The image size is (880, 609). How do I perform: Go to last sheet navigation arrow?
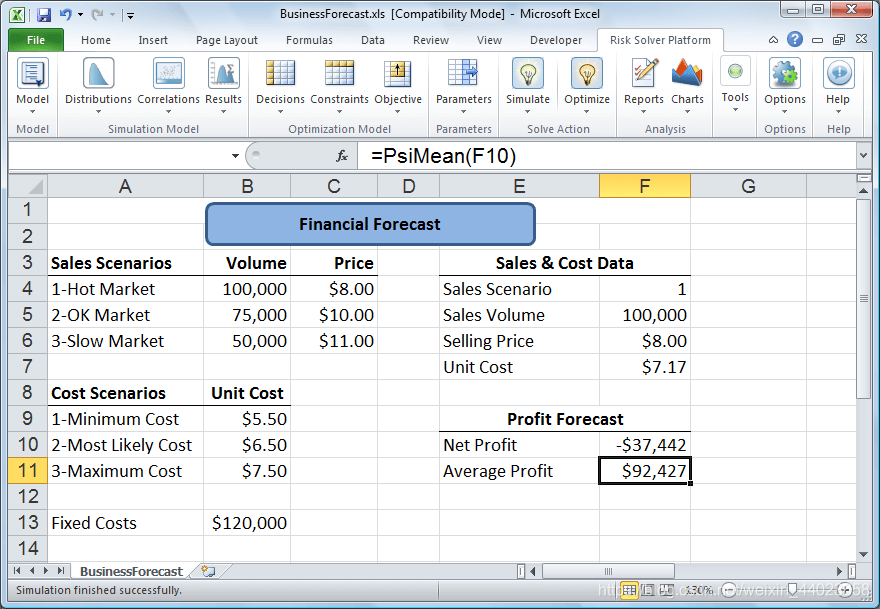61,571
